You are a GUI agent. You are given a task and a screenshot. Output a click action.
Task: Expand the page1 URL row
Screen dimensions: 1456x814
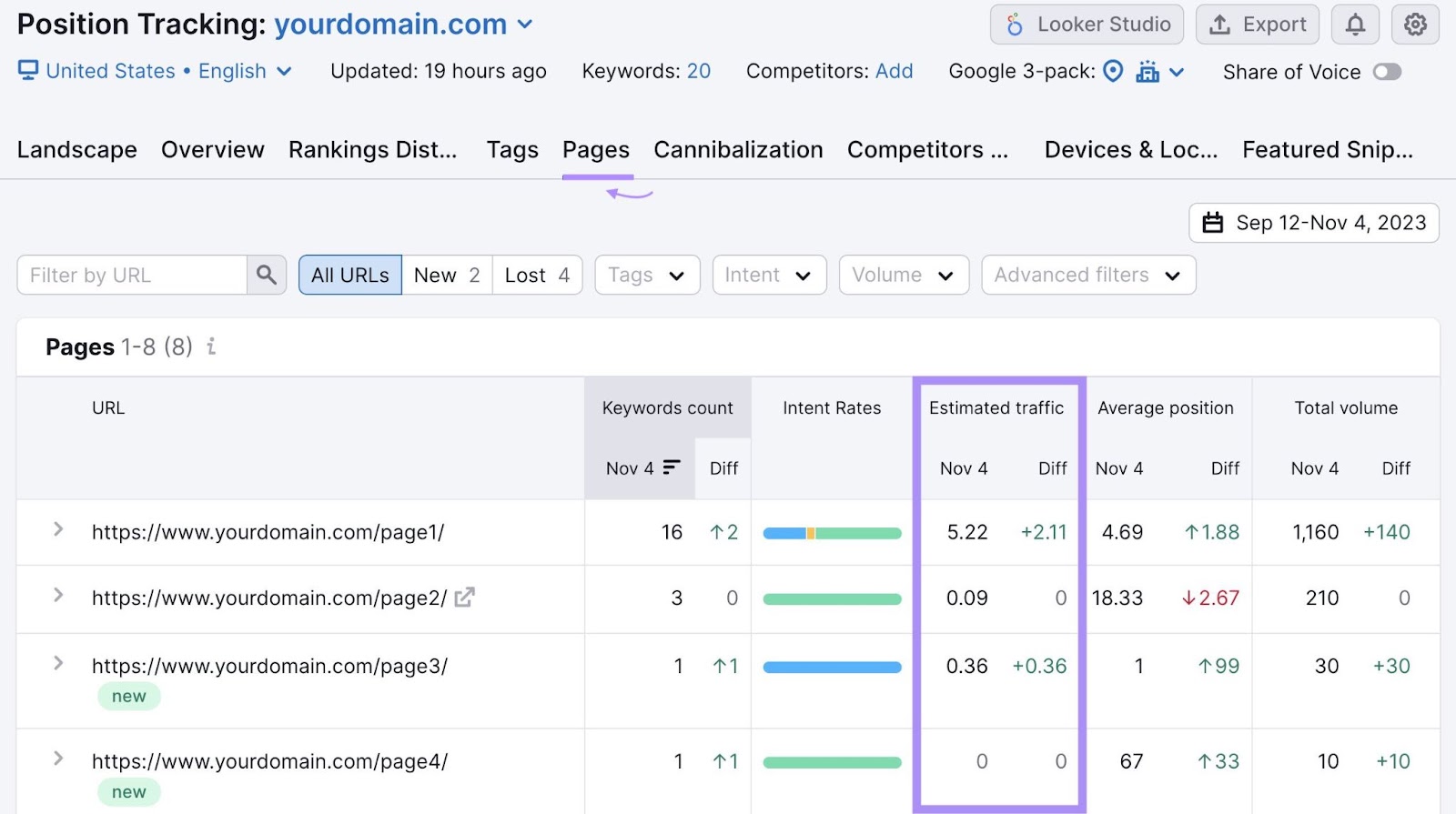[x=58, y=529]
